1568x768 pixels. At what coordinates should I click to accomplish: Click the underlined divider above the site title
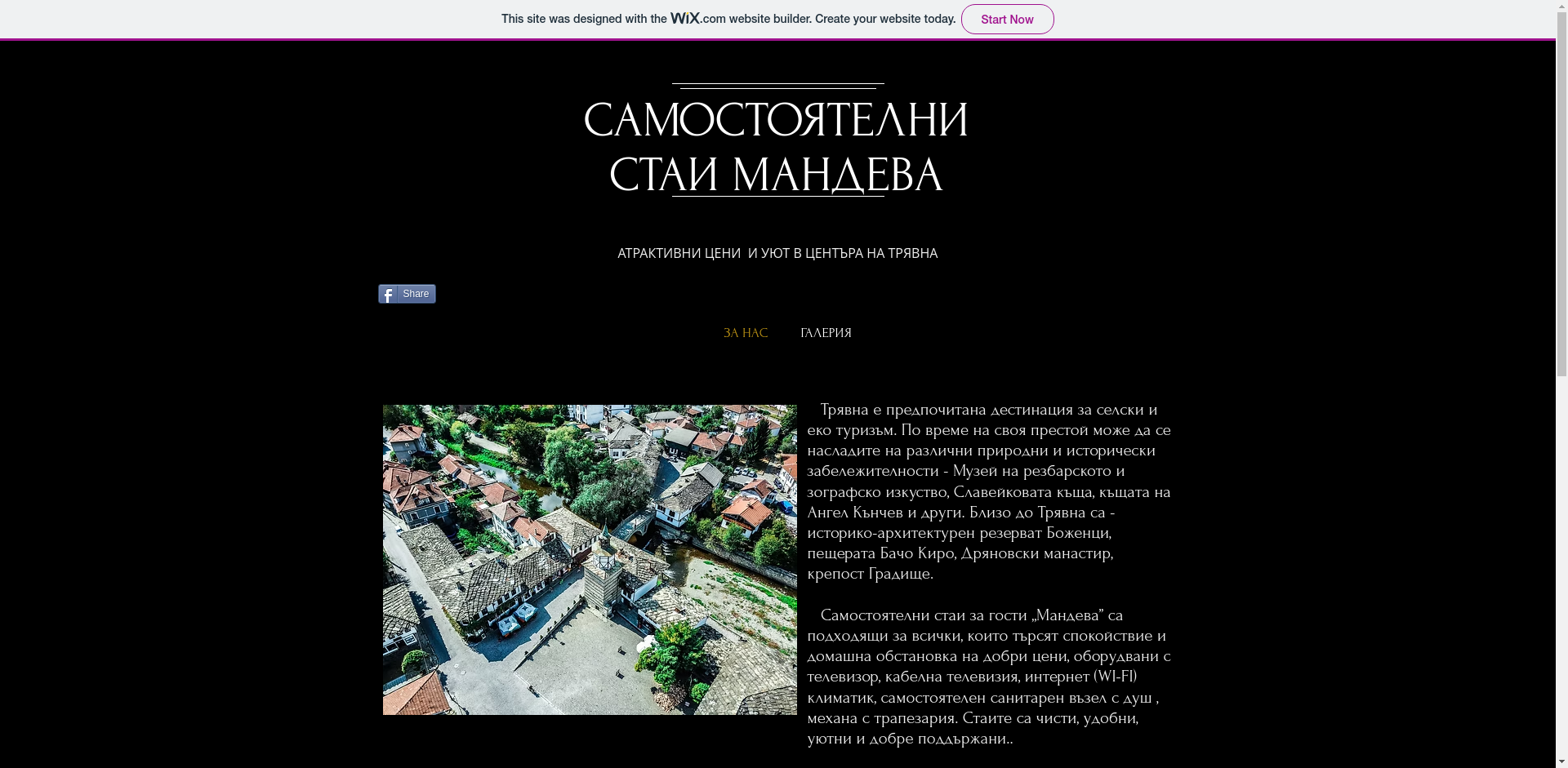[x=777, y=84]
